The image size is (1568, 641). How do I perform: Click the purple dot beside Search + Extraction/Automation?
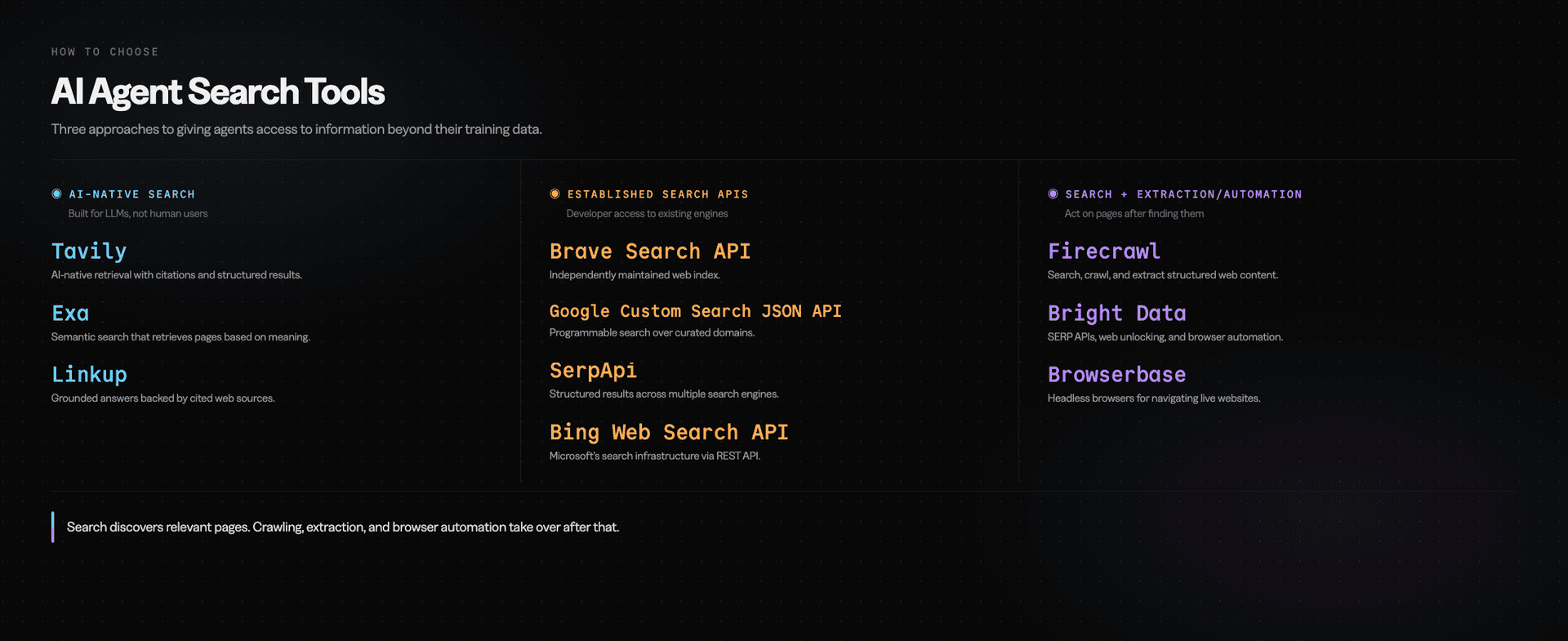point(1053,194)
